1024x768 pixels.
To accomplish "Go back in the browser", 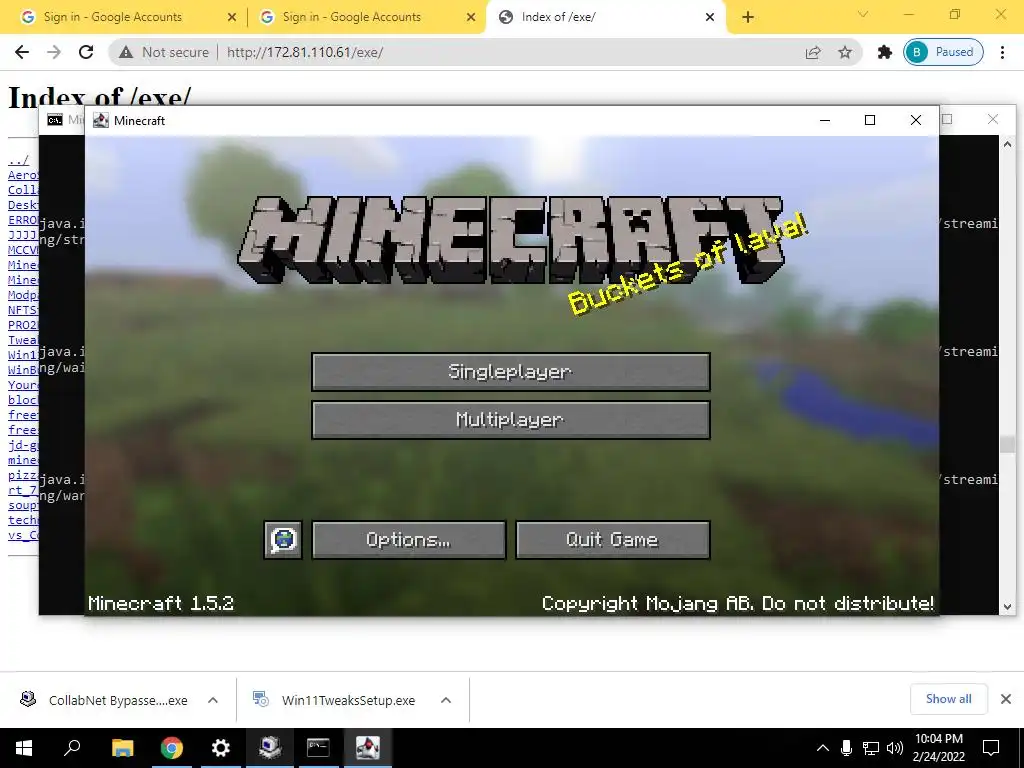I will tap(22, 52).
